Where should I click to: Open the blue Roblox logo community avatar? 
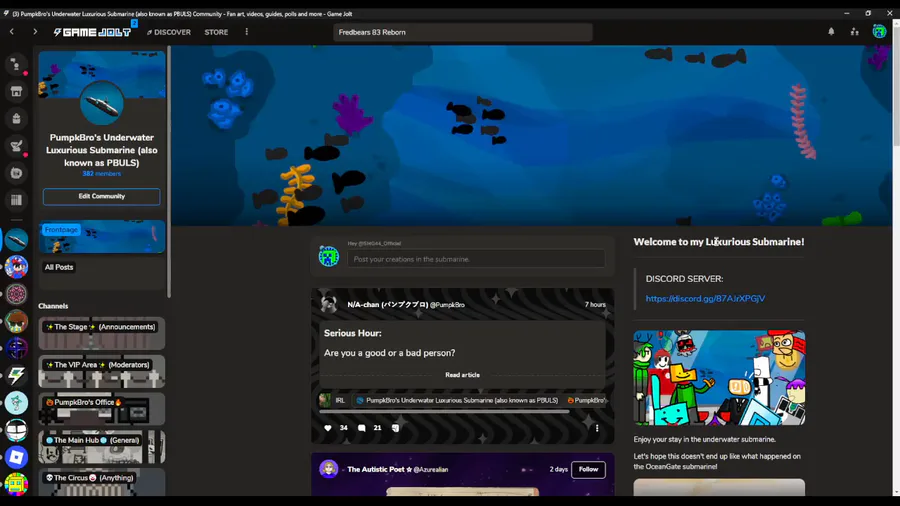click(16, 457)
